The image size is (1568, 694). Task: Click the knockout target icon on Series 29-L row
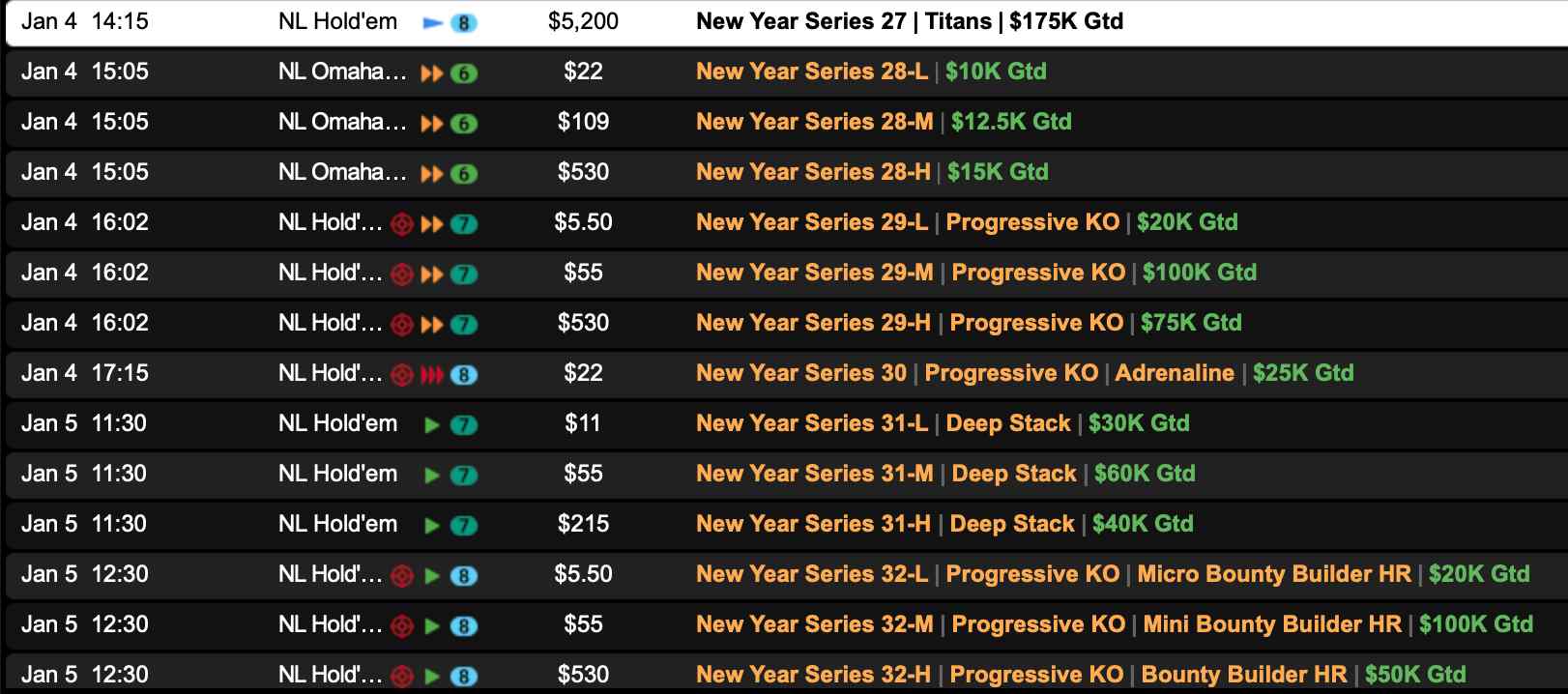(402, 224)
